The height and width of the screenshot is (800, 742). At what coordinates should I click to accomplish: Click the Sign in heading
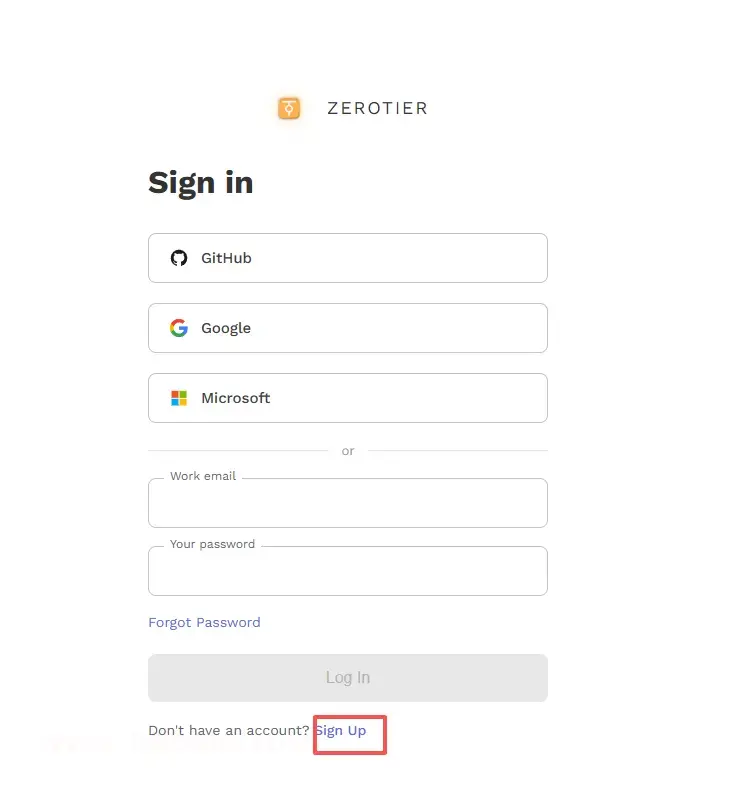200,182
